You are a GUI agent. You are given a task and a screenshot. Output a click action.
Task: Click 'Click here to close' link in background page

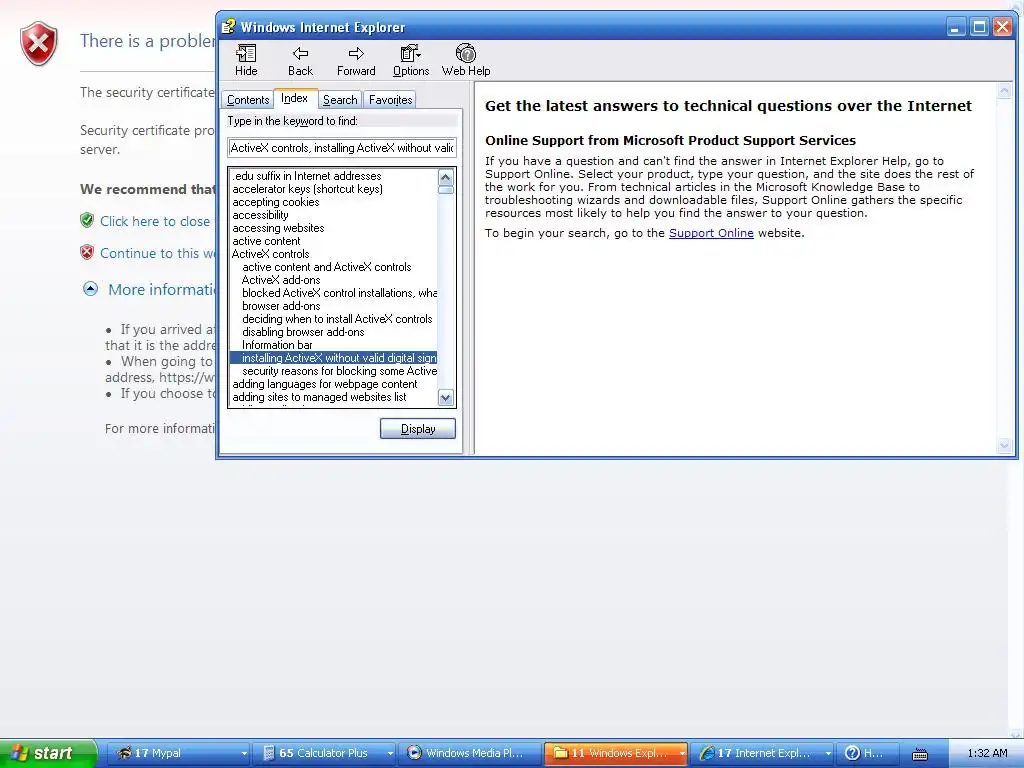click(x=155, y=221)
